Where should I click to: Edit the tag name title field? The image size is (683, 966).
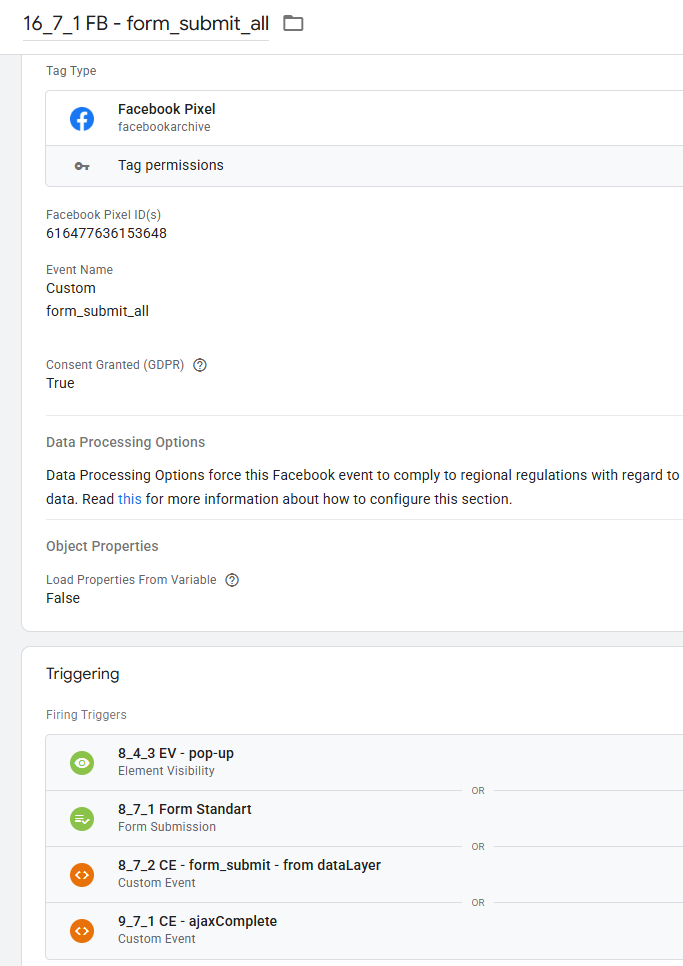146,23
